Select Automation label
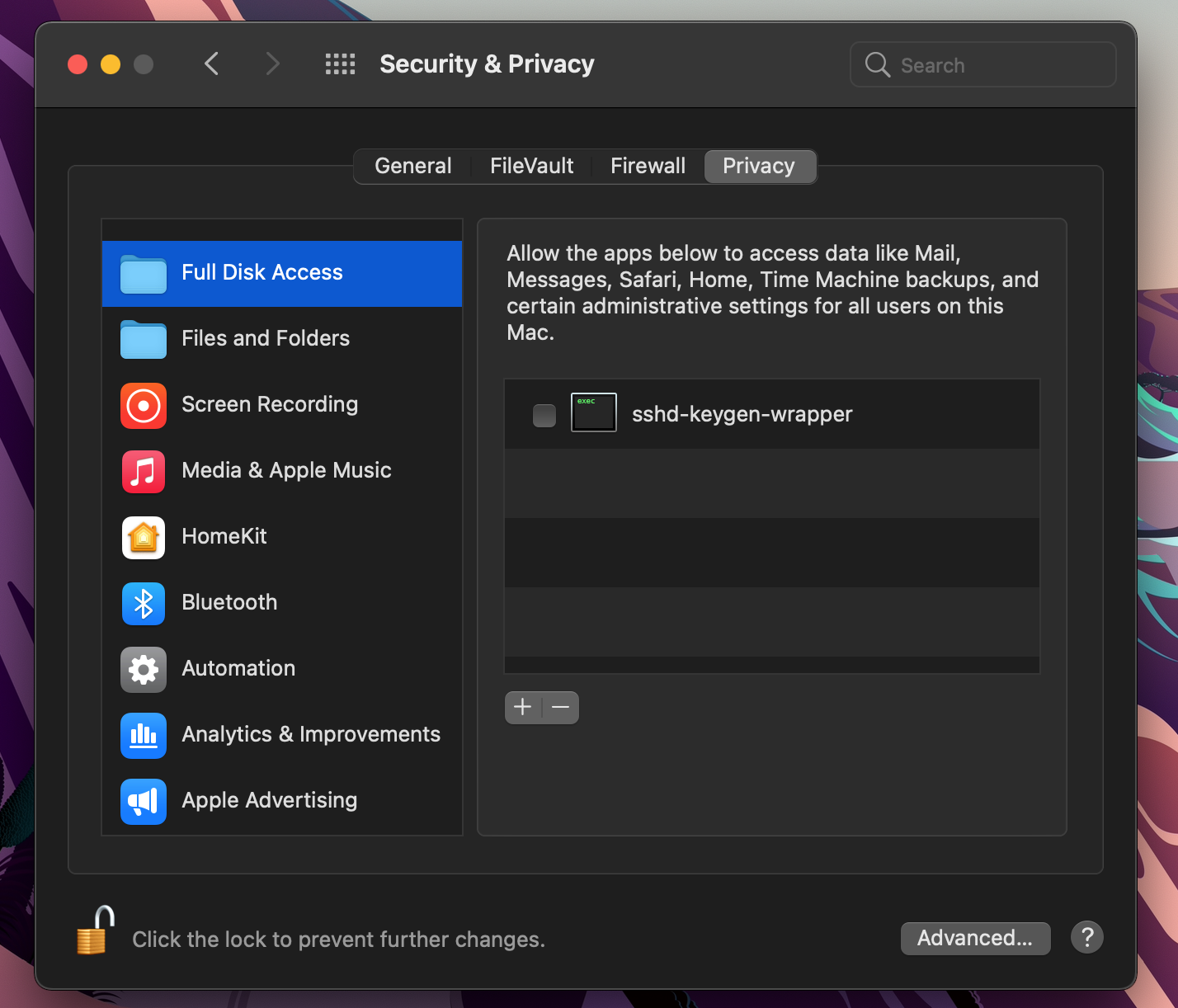 point(238,668)
